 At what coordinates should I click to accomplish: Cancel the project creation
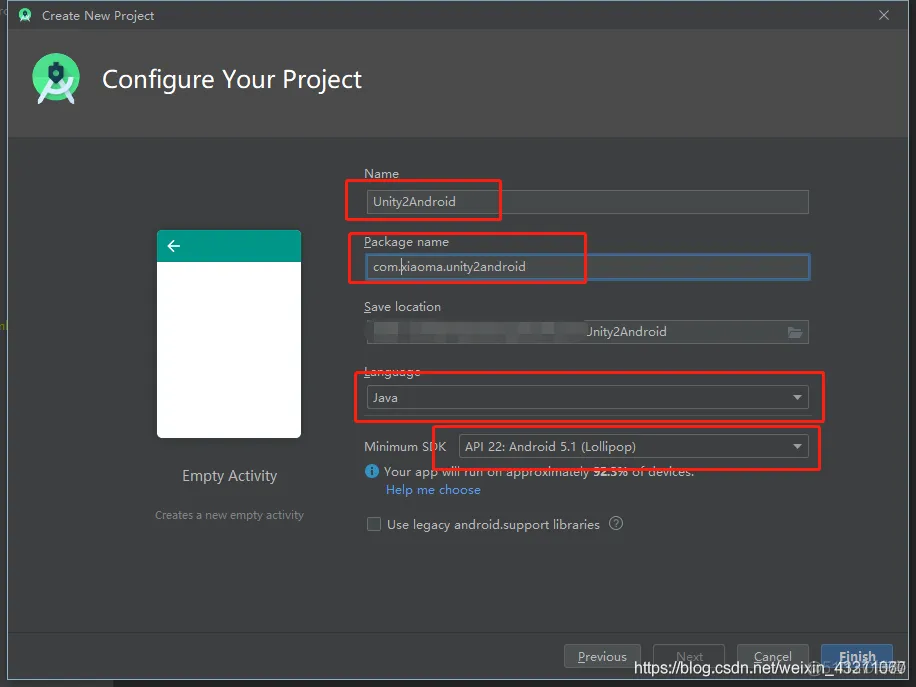[773, 656]
